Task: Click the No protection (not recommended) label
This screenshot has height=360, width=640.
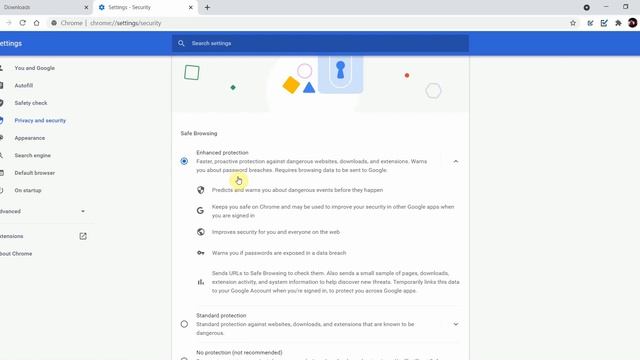Action: 239,353
